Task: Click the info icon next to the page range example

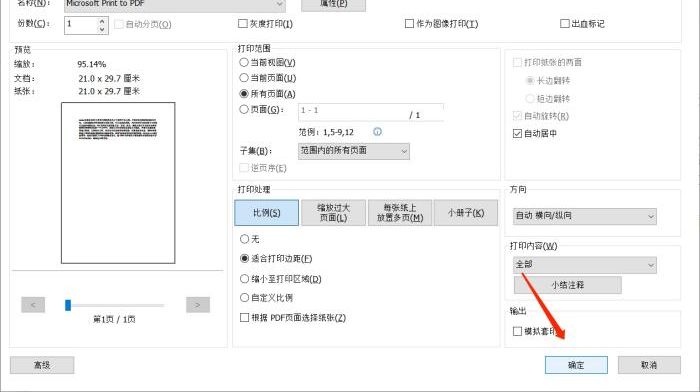Action: point(377,132)
